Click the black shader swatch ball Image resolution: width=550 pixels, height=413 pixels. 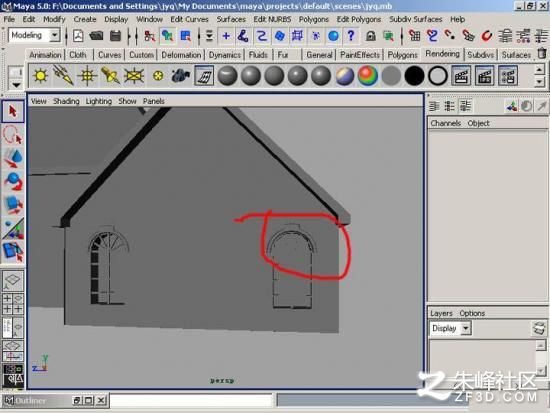tap(414, 76)
